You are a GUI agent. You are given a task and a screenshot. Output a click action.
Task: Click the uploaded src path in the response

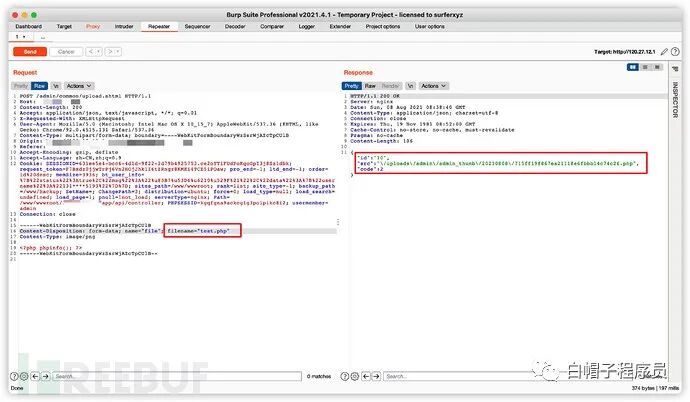499,163
